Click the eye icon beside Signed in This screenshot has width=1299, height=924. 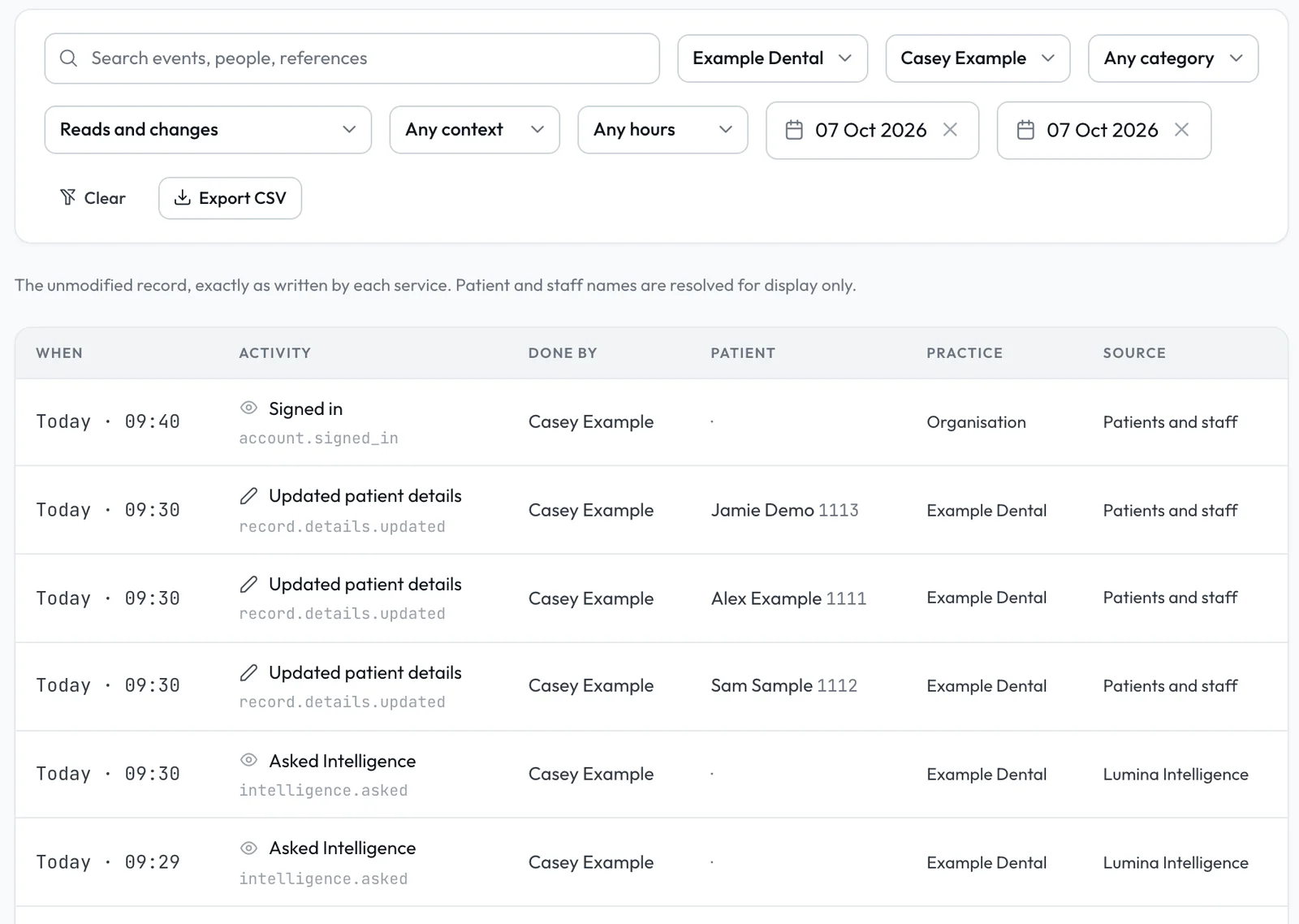coord(248,408)
